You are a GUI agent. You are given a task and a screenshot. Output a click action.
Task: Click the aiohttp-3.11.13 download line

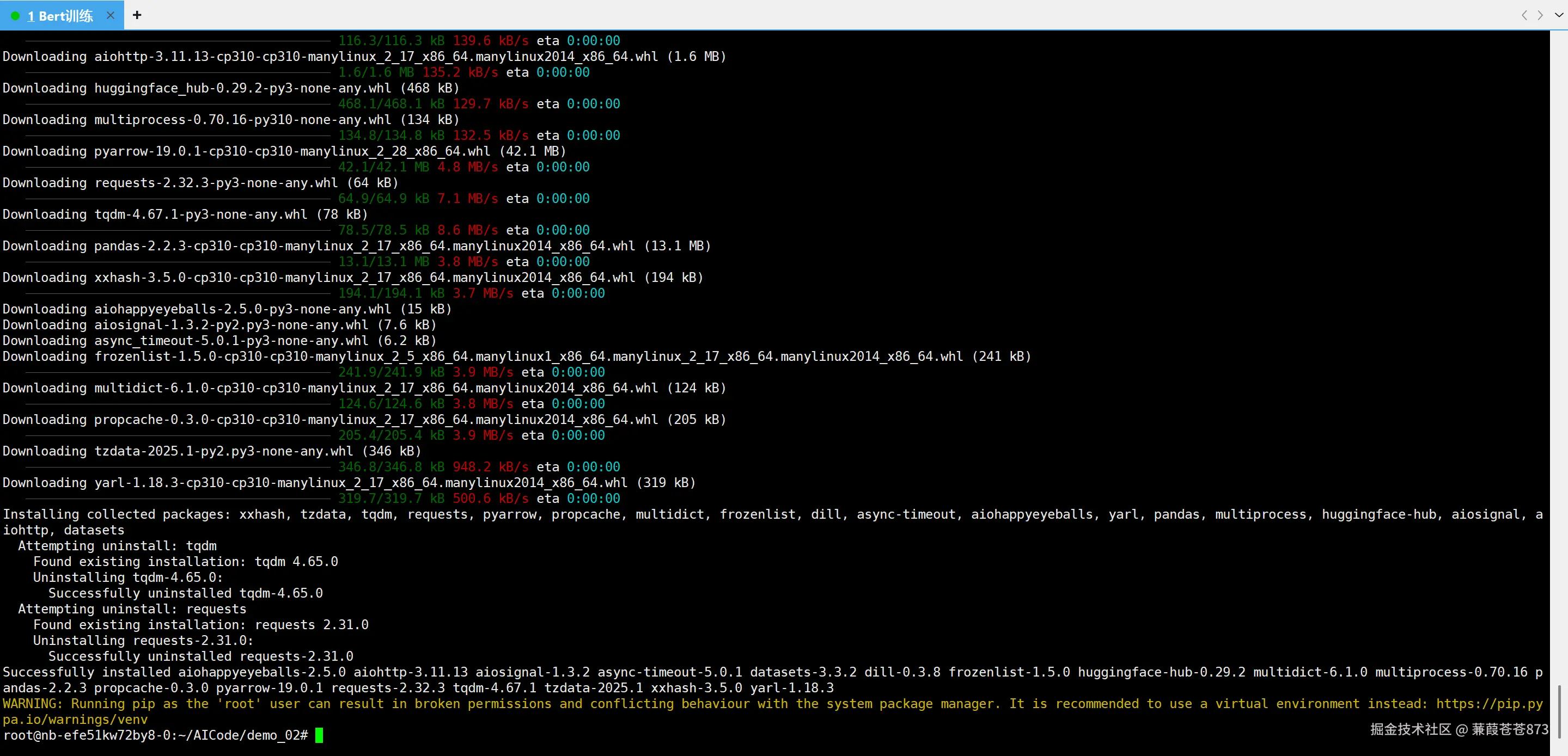pos(364,56)
